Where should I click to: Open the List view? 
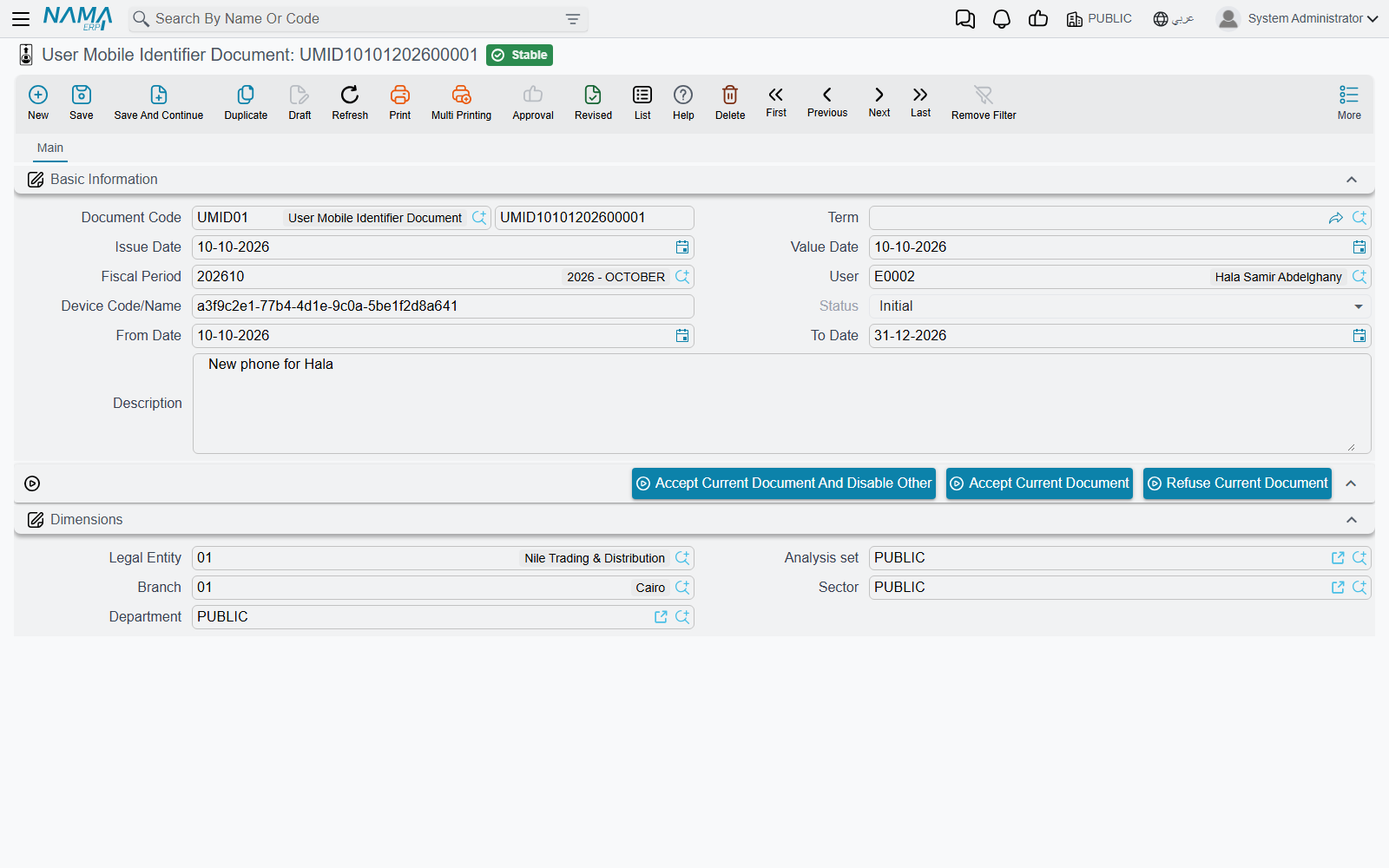click(642, 102)
